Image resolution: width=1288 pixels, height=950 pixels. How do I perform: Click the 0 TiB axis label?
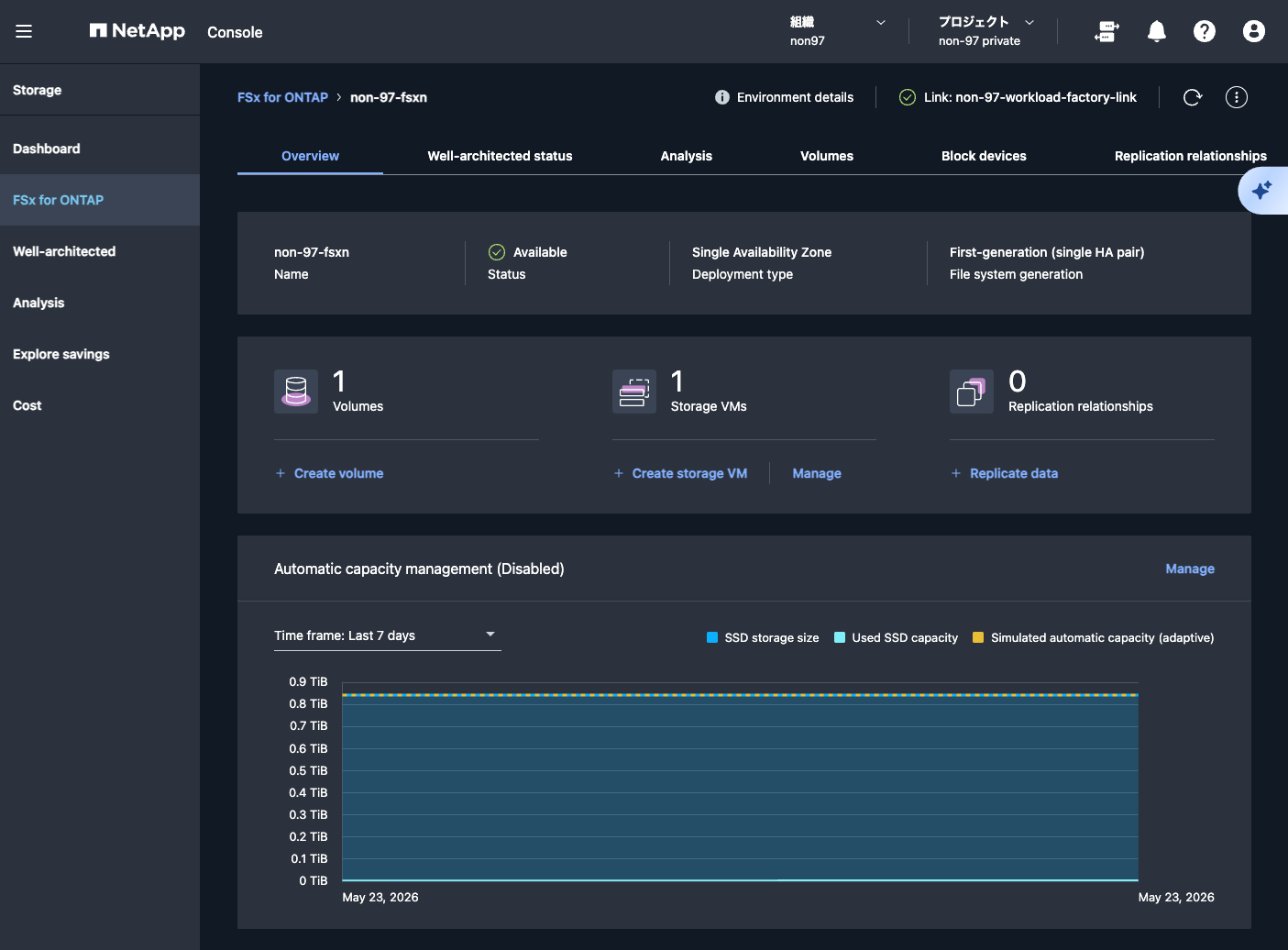pos(313,880)
